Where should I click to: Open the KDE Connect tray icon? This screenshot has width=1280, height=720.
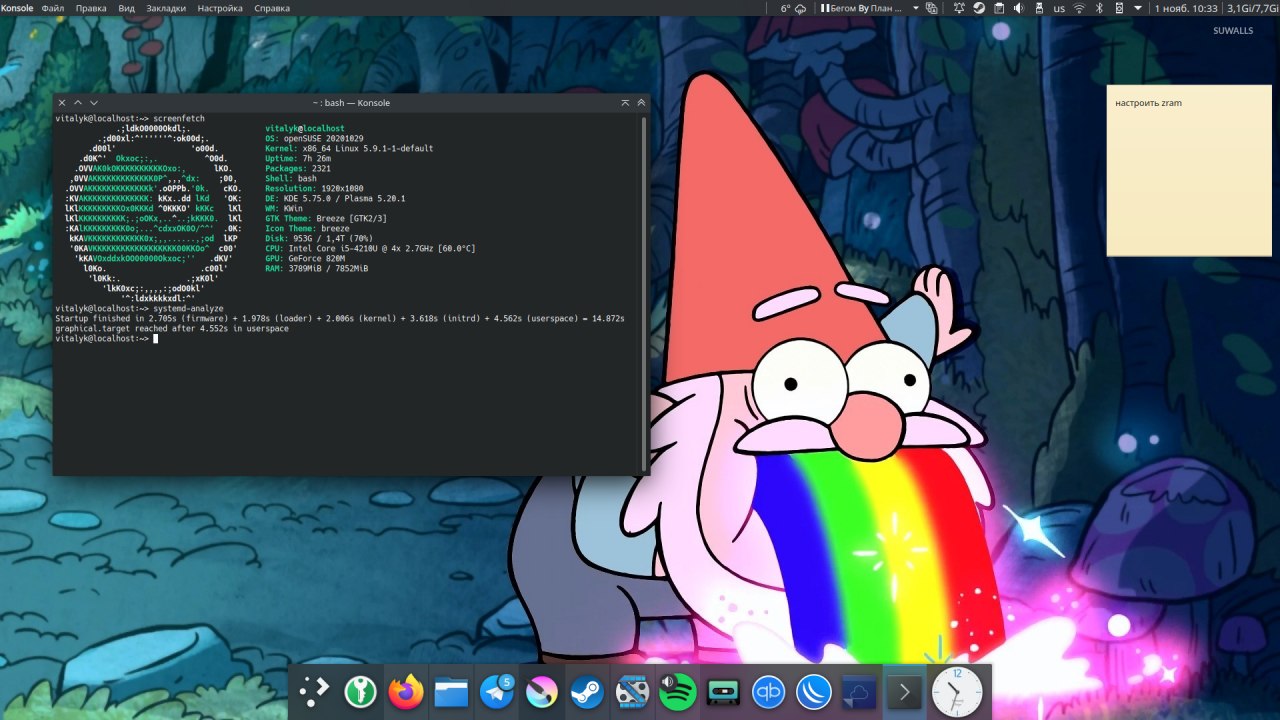point(1119,8)
